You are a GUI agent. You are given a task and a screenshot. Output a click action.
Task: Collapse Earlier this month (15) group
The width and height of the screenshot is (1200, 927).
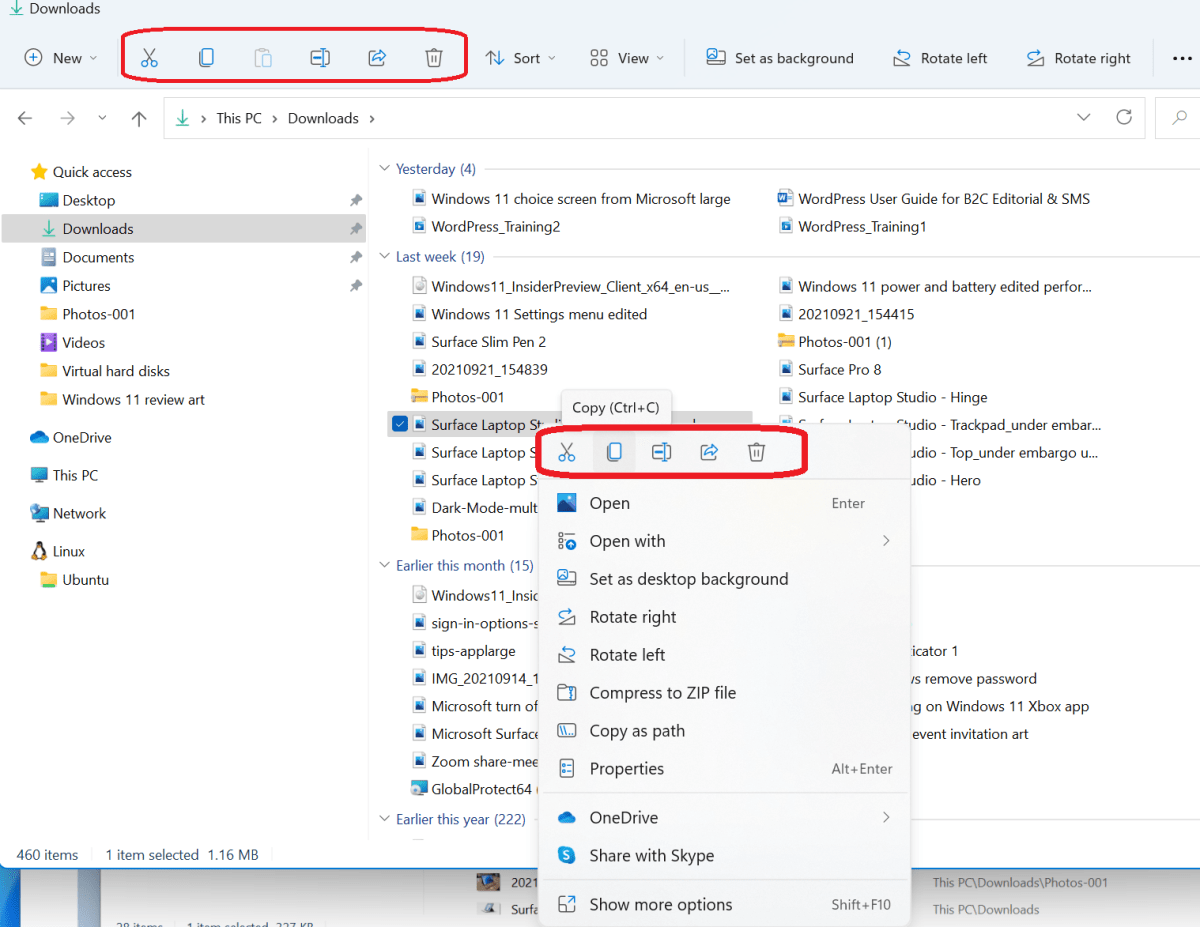[384, 565]
